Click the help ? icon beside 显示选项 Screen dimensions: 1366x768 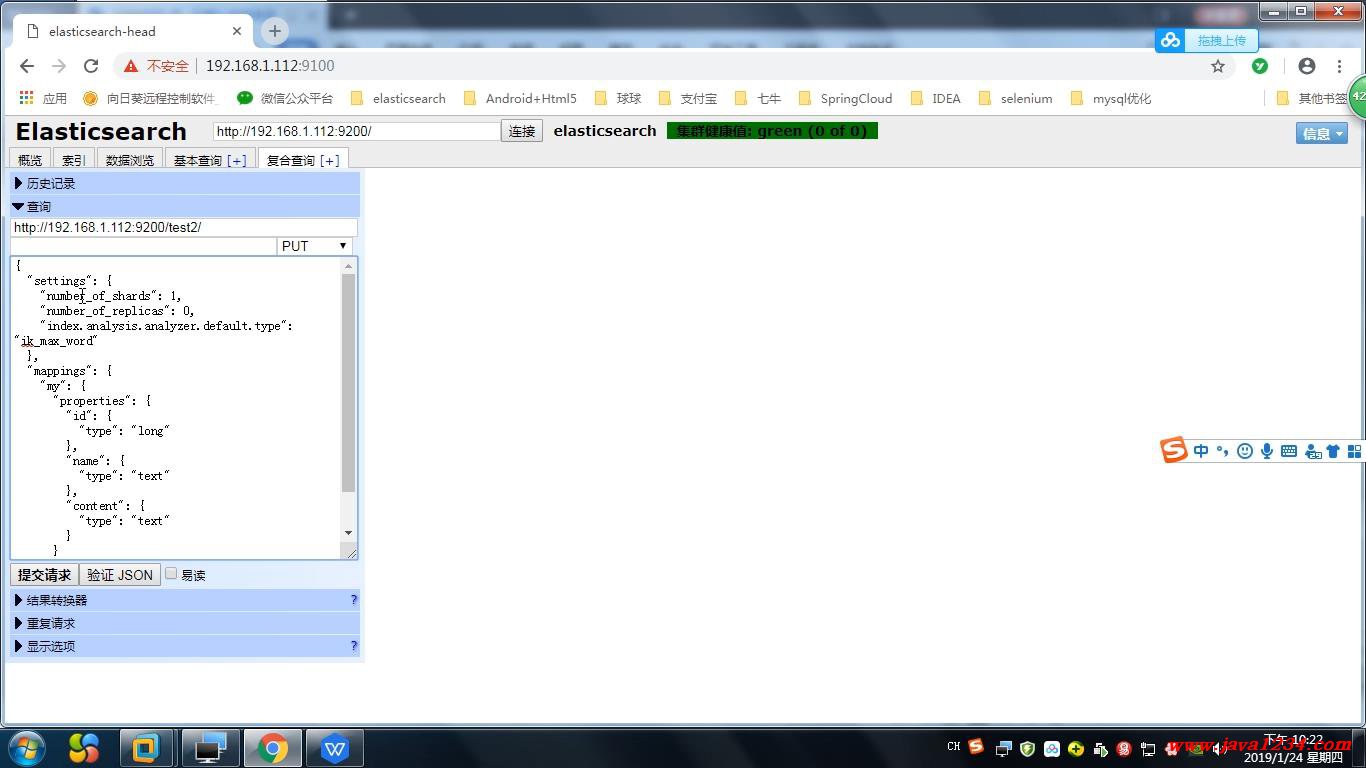pyautogui.click(x=354, y=646)
